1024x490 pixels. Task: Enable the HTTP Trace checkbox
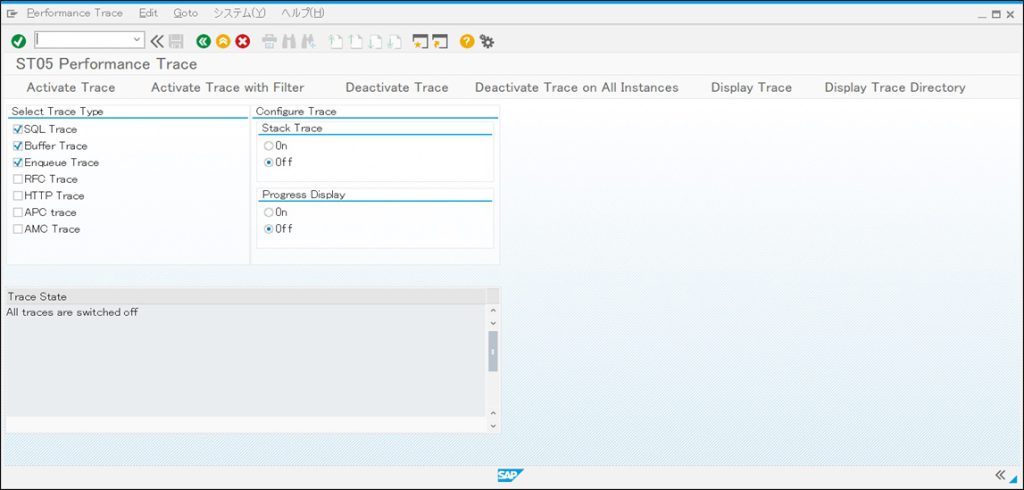pyautogui.click(x=18, y=195)
